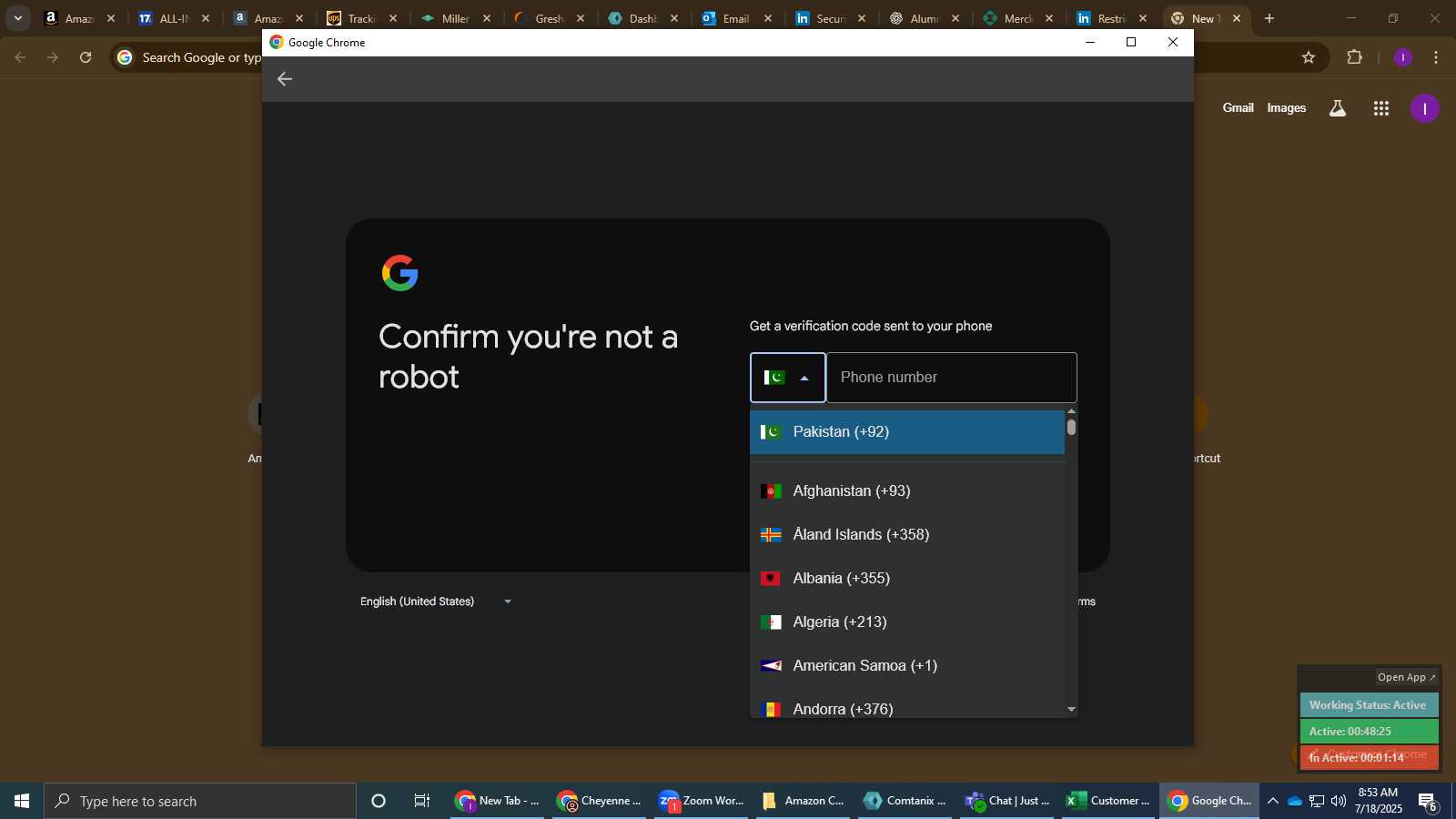Open the Google account avatar on page
This screenshot has height=819, width=1456.
[1425, 108]
